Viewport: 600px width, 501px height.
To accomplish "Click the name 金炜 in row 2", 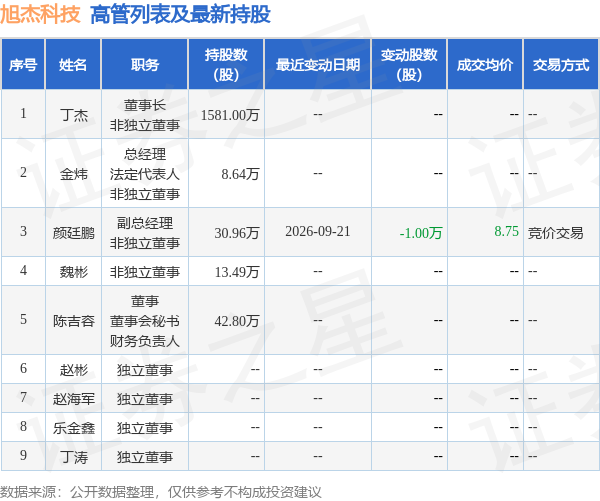I will (x=74, y=174).
